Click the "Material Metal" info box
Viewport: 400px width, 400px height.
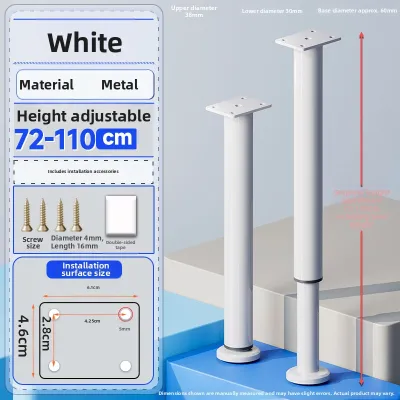click(x=85, y=85)
